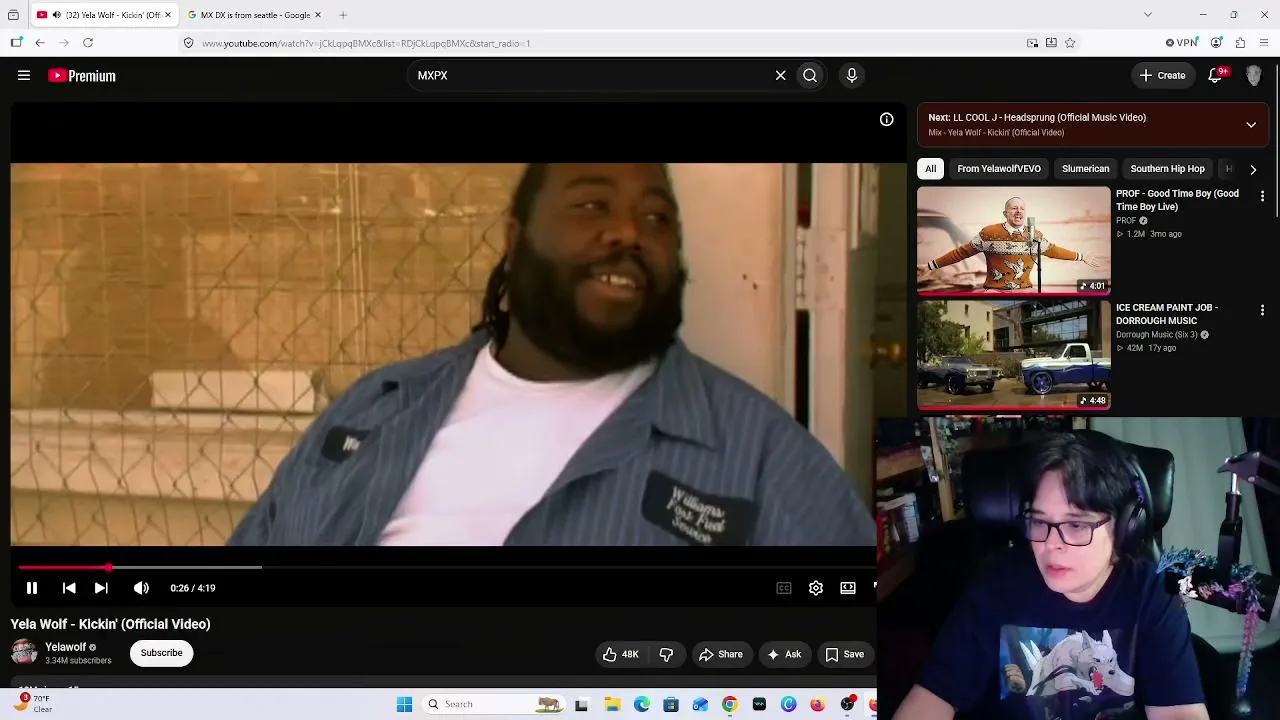The image size is (1280, 720).
Task: Toggle the browser VPN
Action: [1182, 43]
